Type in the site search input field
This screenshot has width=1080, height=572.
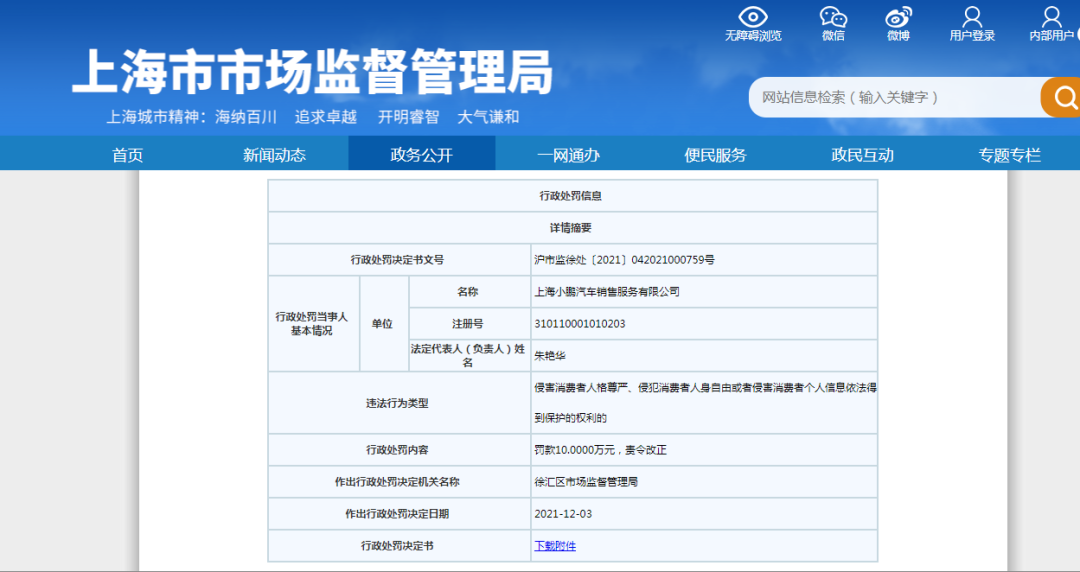click(x=890, y=97)
